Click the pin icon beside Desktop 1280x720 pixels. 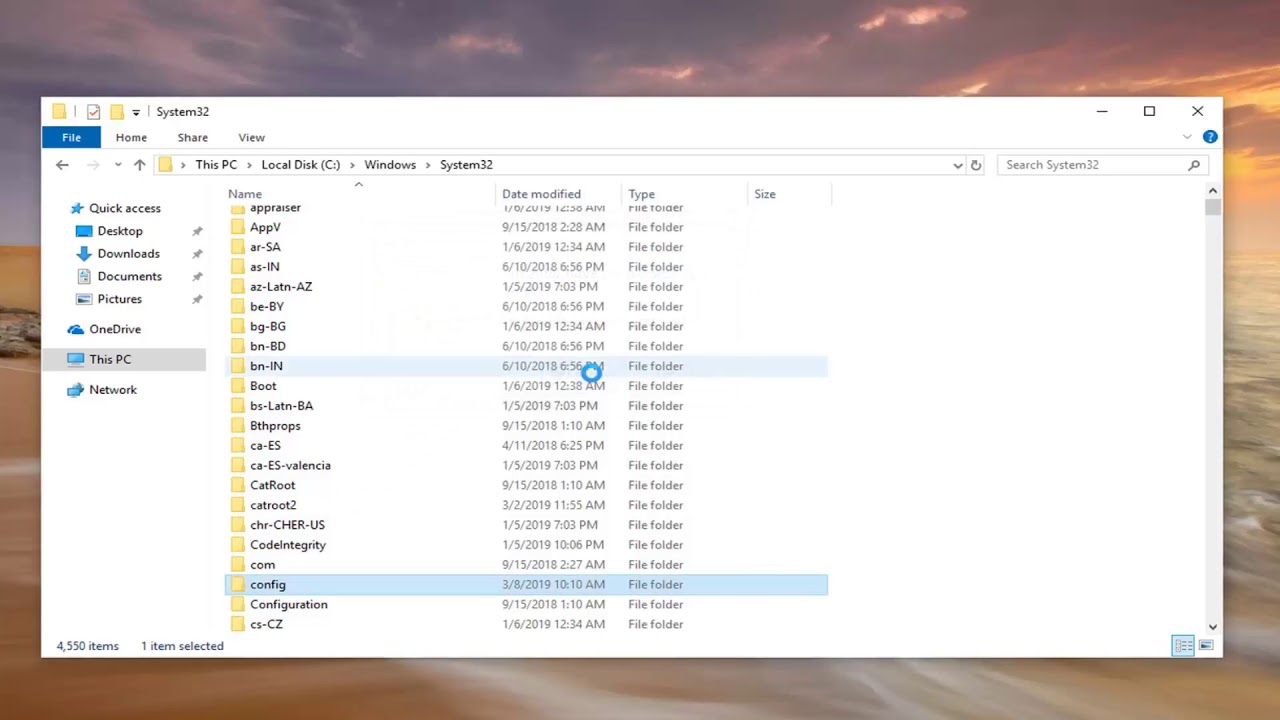(197, 231)
